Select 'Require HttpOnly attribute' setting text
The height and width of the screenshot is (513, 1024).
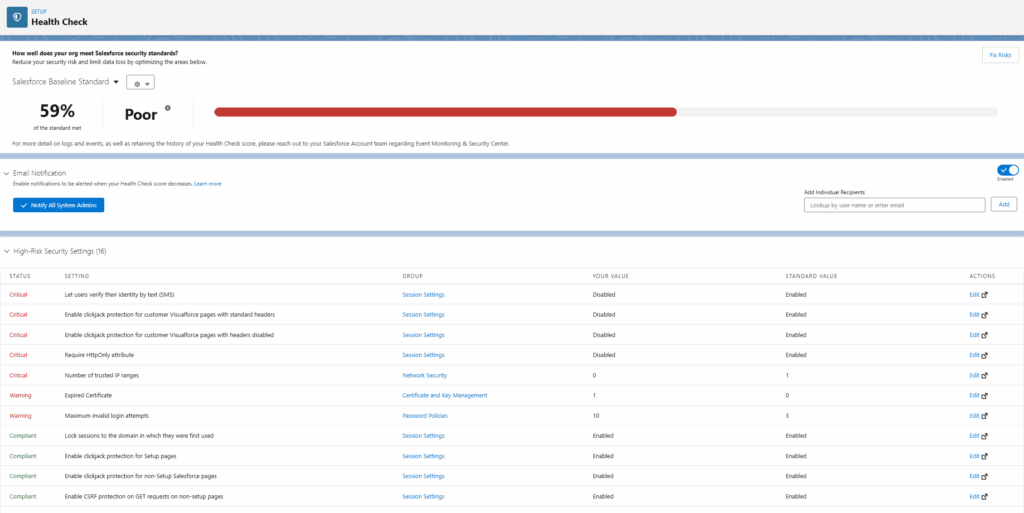[99, 355]
